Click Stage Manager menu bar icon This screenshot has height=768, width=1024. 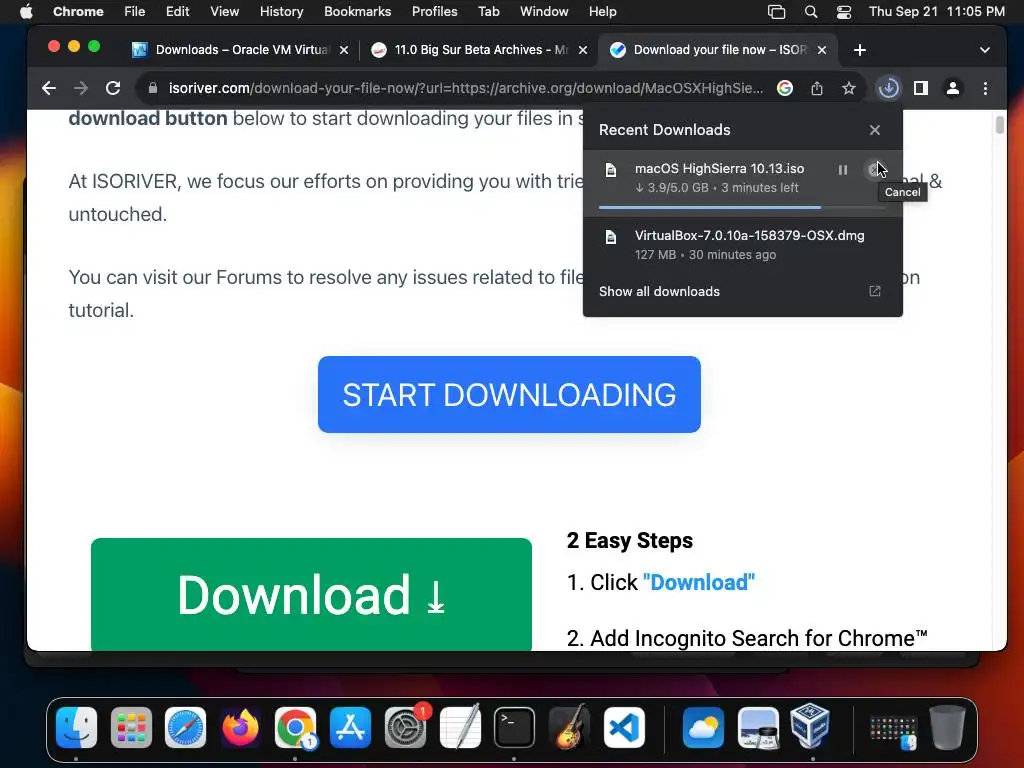[776, 11]
